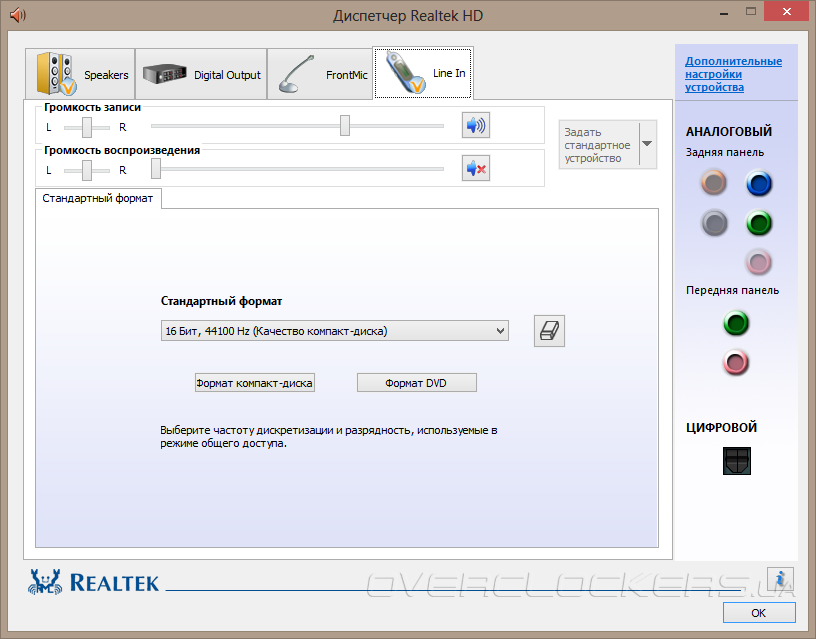Click the Формат DVD button
The image size is (816, 639).
(416, 383)
